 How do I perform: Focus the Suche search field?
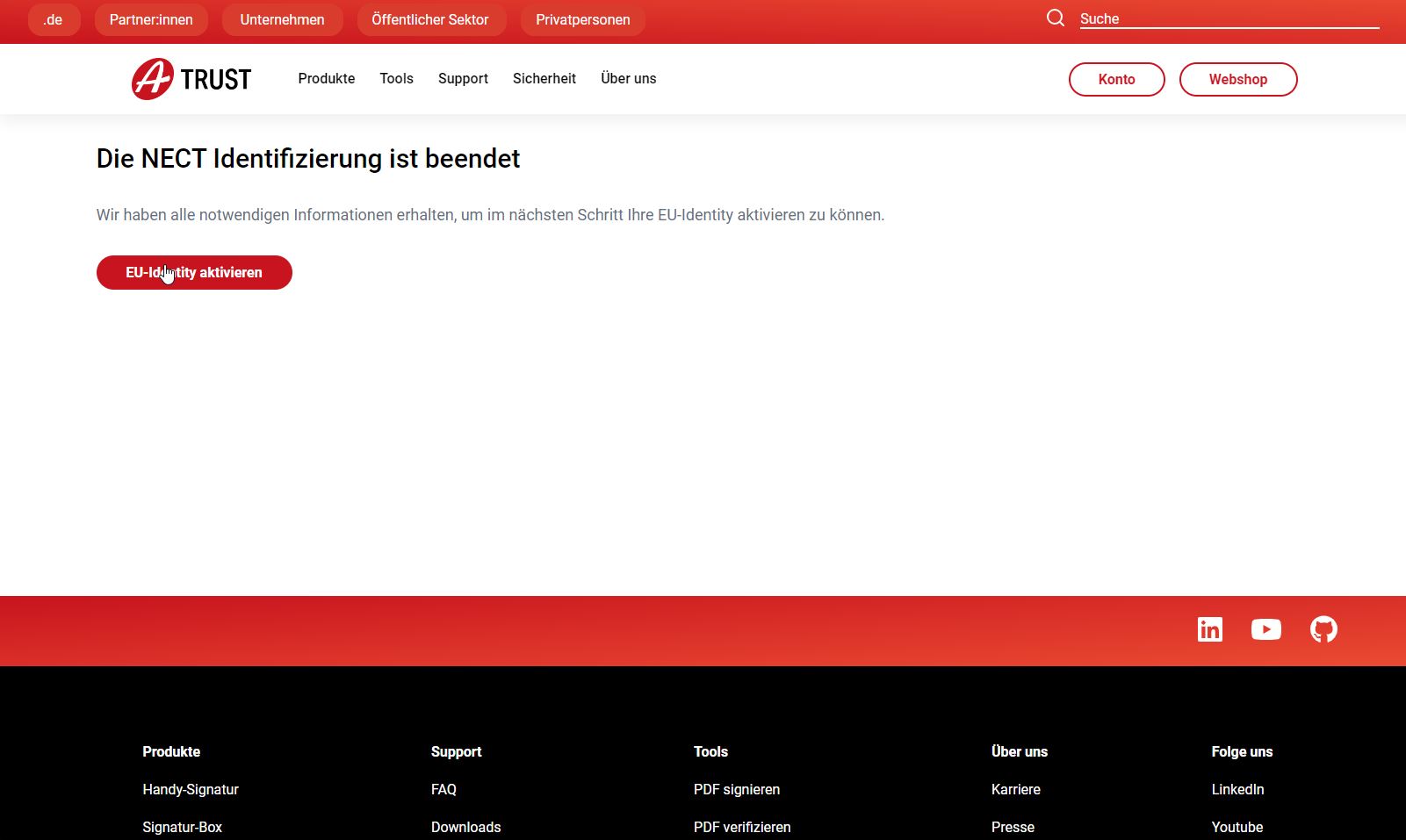1229,18
